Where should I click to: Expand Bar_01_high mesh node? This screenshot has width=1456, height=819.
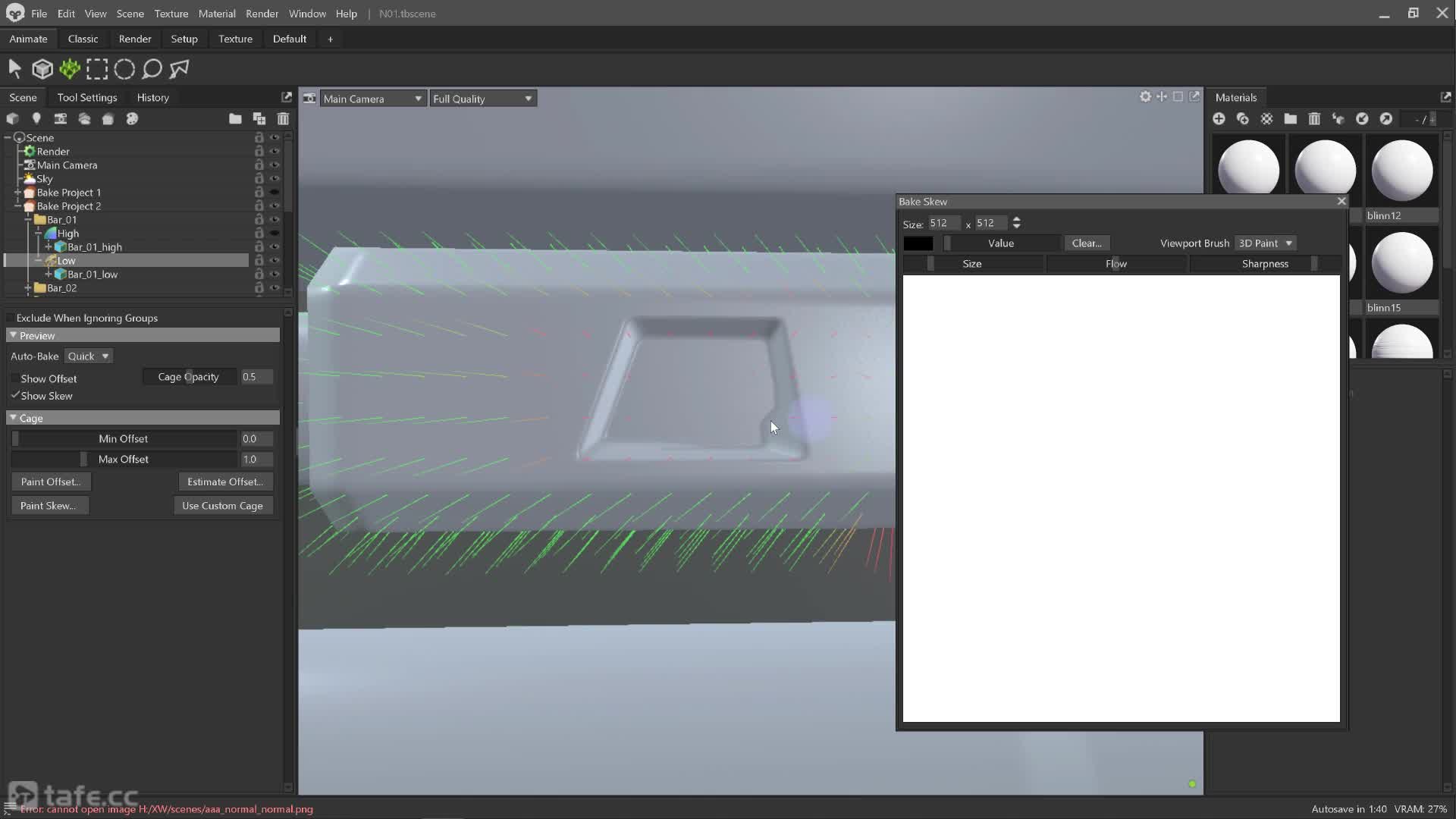[49, 247]
